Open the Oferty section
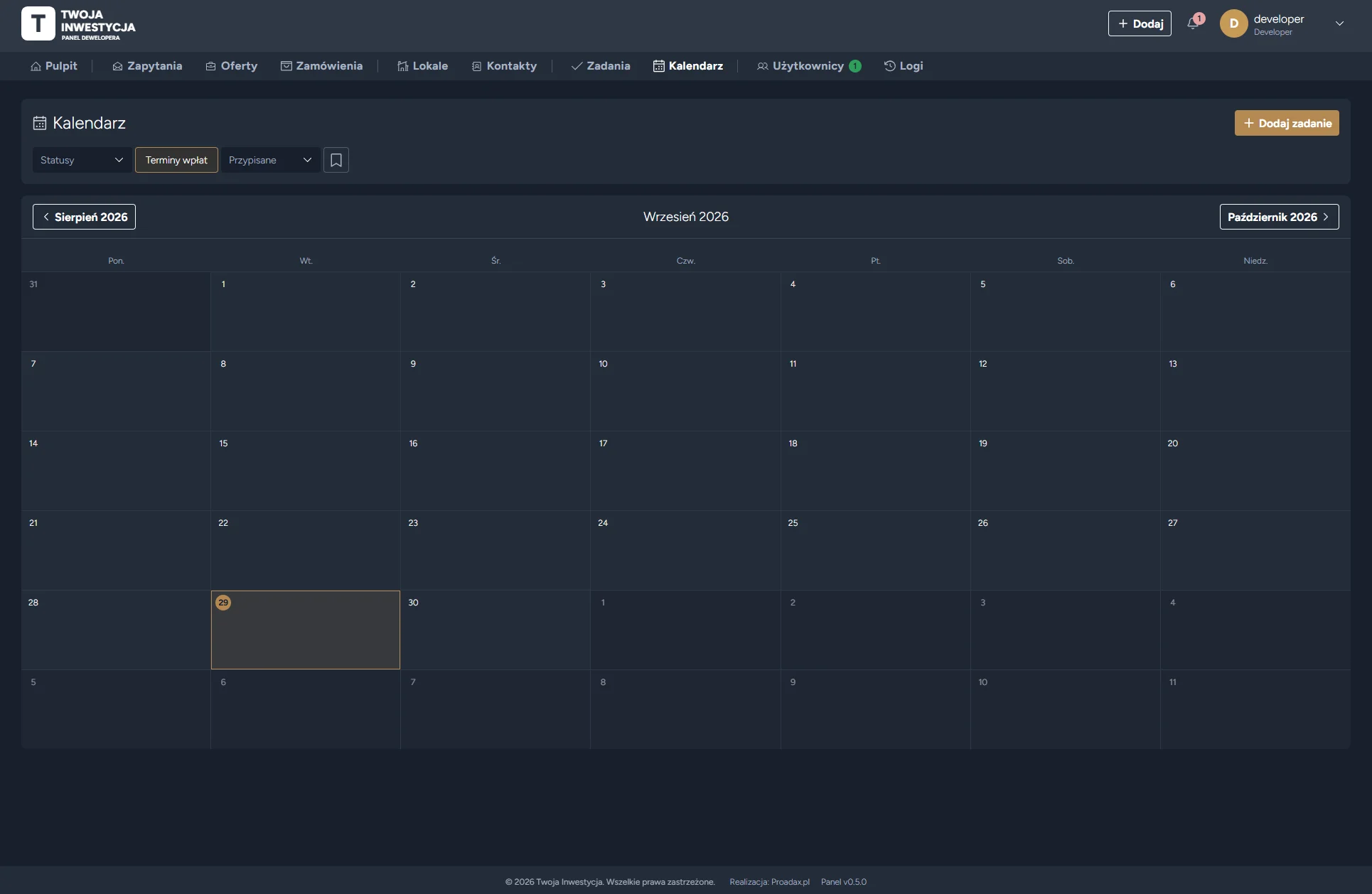Viewport: 1372px width, 894px height. tap(232, 66)
